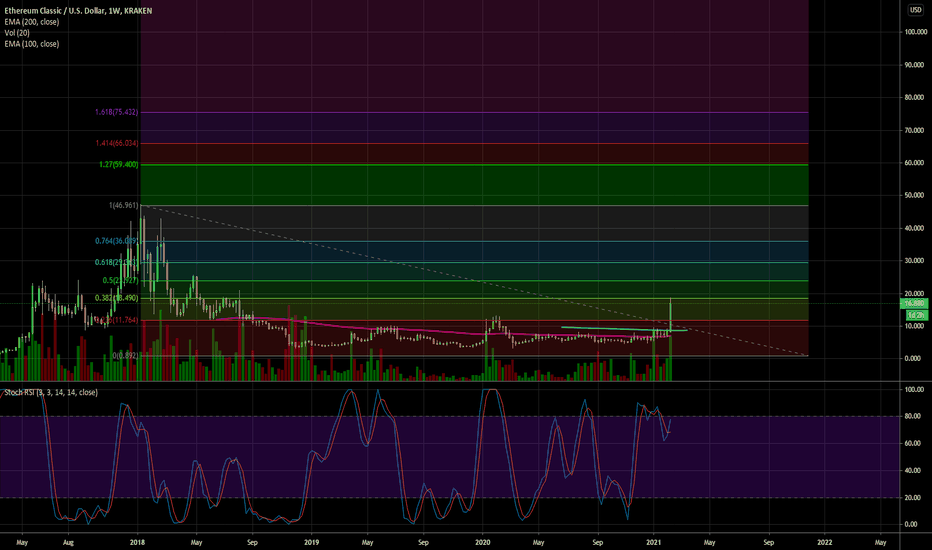Select the 0.764 Fibonacci level label
This screenshot has height=550, width=932.
click(116, 241)
